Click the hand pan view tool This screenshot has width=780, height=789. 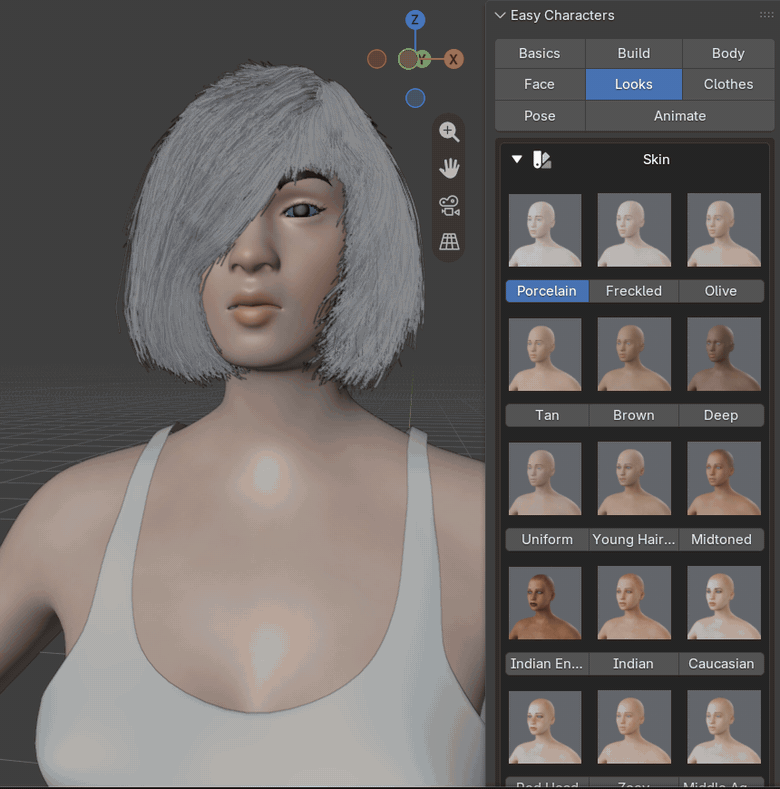pyautogui.click(x=449, y=169)
